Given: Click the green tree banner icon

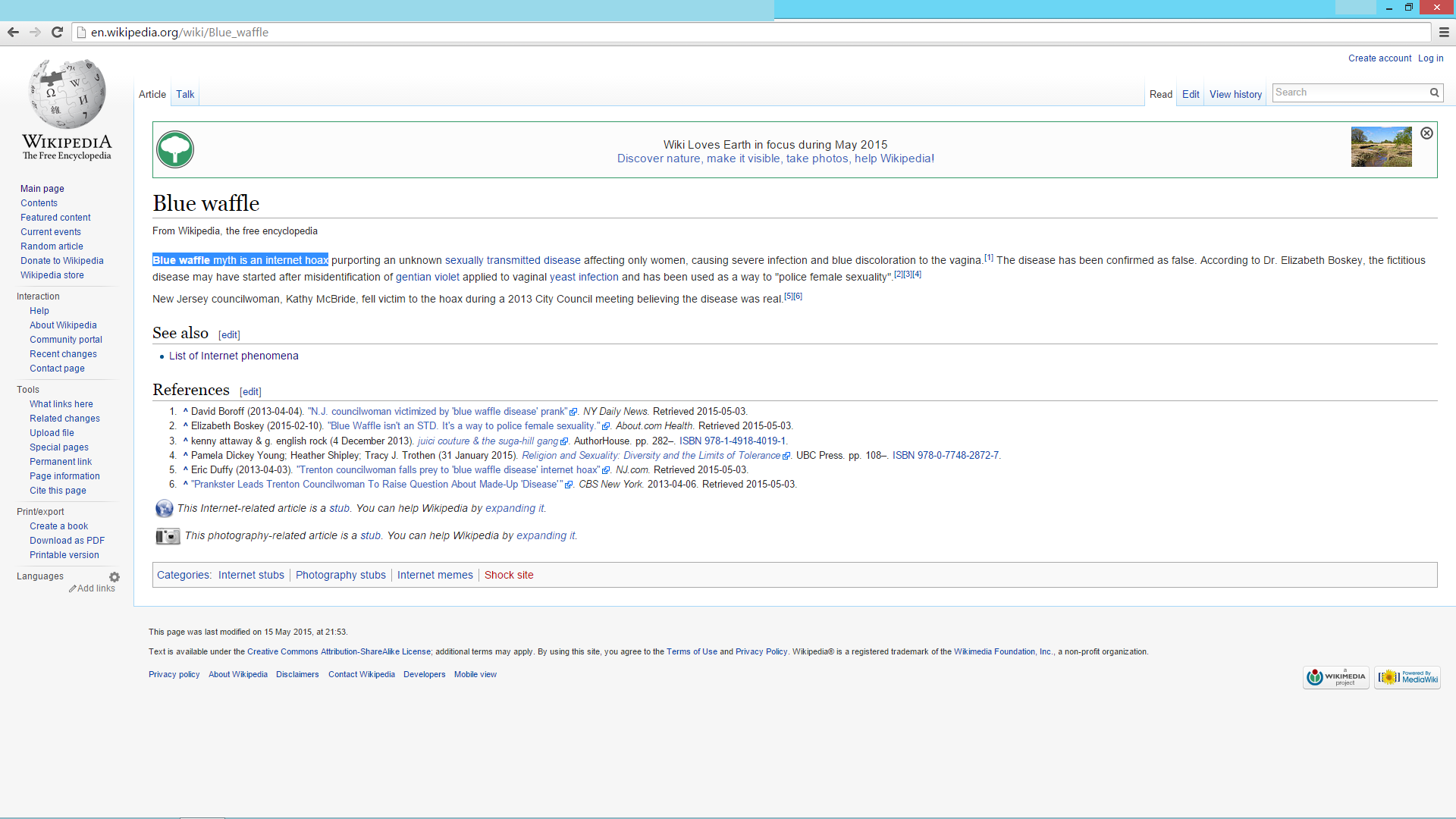Looking at the screenshot, I should pyautogui.click(x=175, y=149).
